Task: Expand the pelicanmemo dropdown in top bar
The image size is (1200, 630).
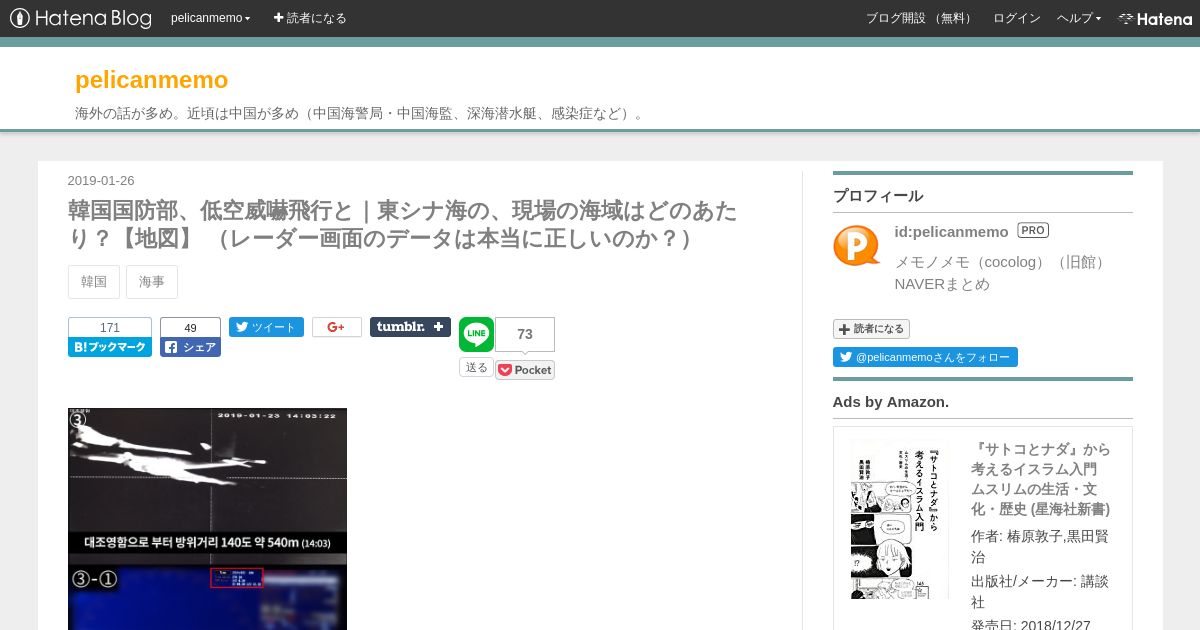Action: 211,18
